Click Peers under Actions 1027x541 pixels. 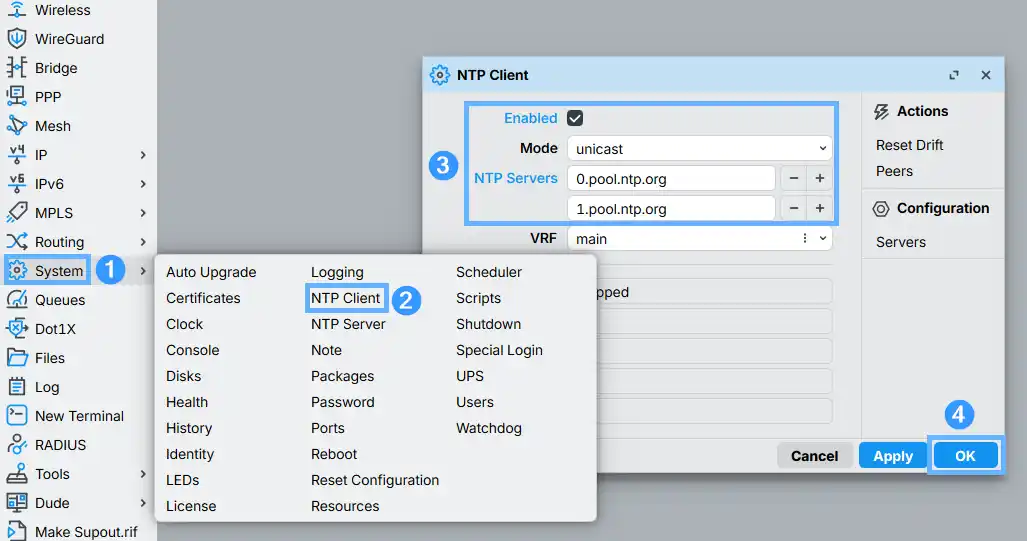894,171
